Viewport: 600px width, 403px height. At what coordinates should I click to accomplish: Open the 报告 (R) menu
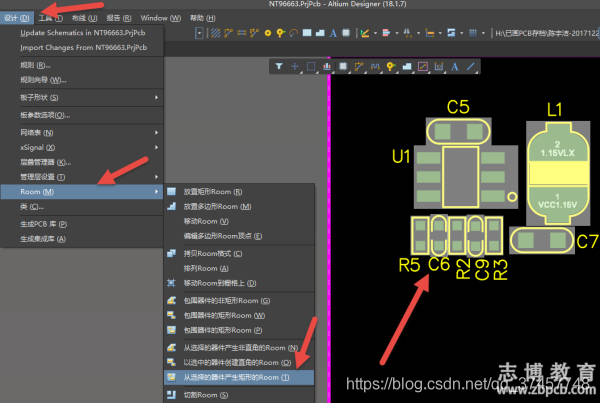point(119,18)
